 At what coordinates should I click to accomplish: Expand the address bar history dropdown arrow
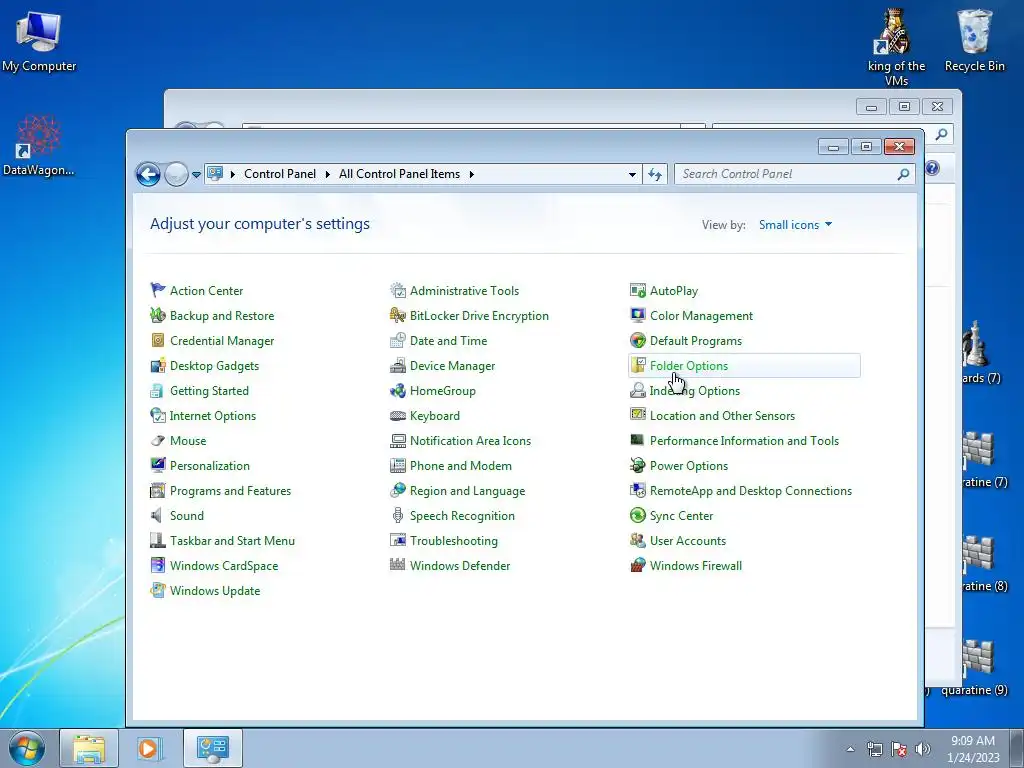click(x=632, y=174)
